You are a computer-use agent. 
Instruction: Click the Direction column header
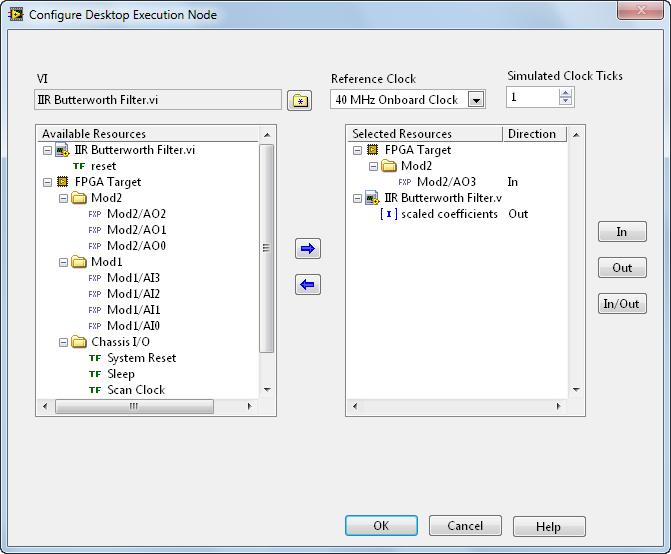point(532,134)
